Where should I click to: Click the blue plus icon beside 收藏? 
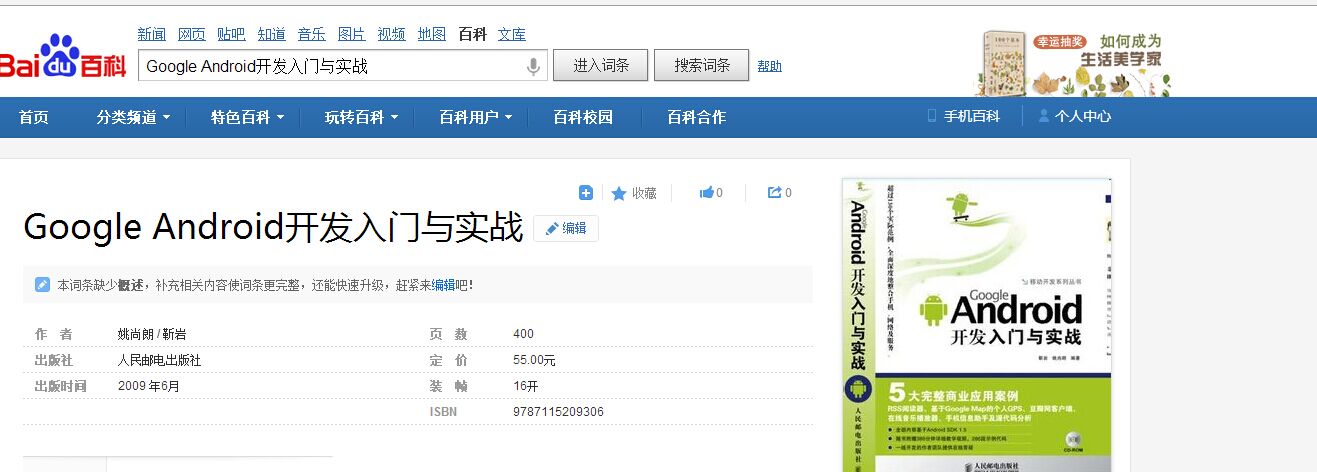point(586,193)
